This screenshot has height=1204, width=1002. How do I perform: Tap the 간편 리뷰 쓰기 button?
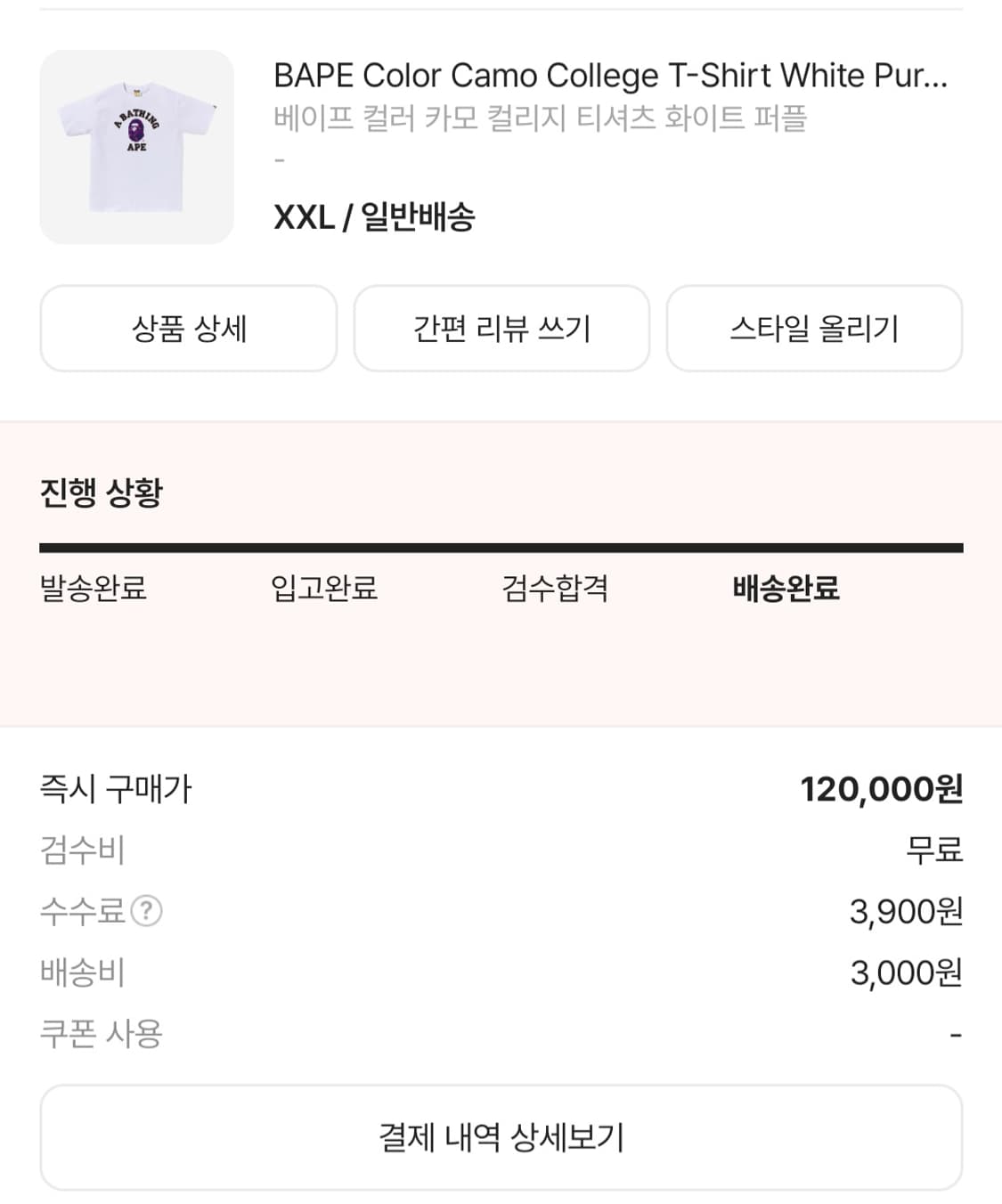click(501, 329)
